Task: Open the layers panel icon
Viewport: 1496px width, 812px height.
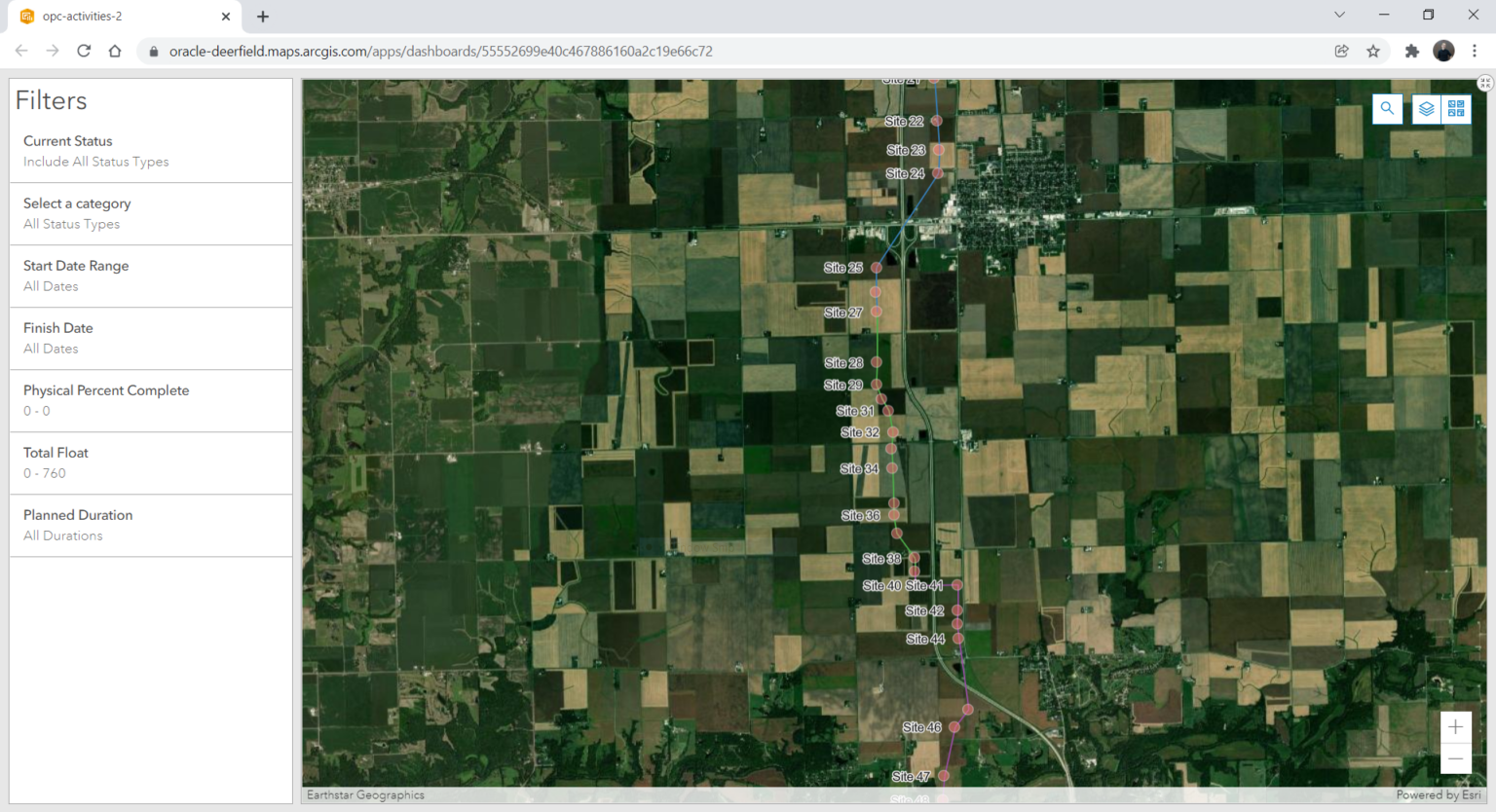Action: pyautogui.click(x=1425, y=109)
